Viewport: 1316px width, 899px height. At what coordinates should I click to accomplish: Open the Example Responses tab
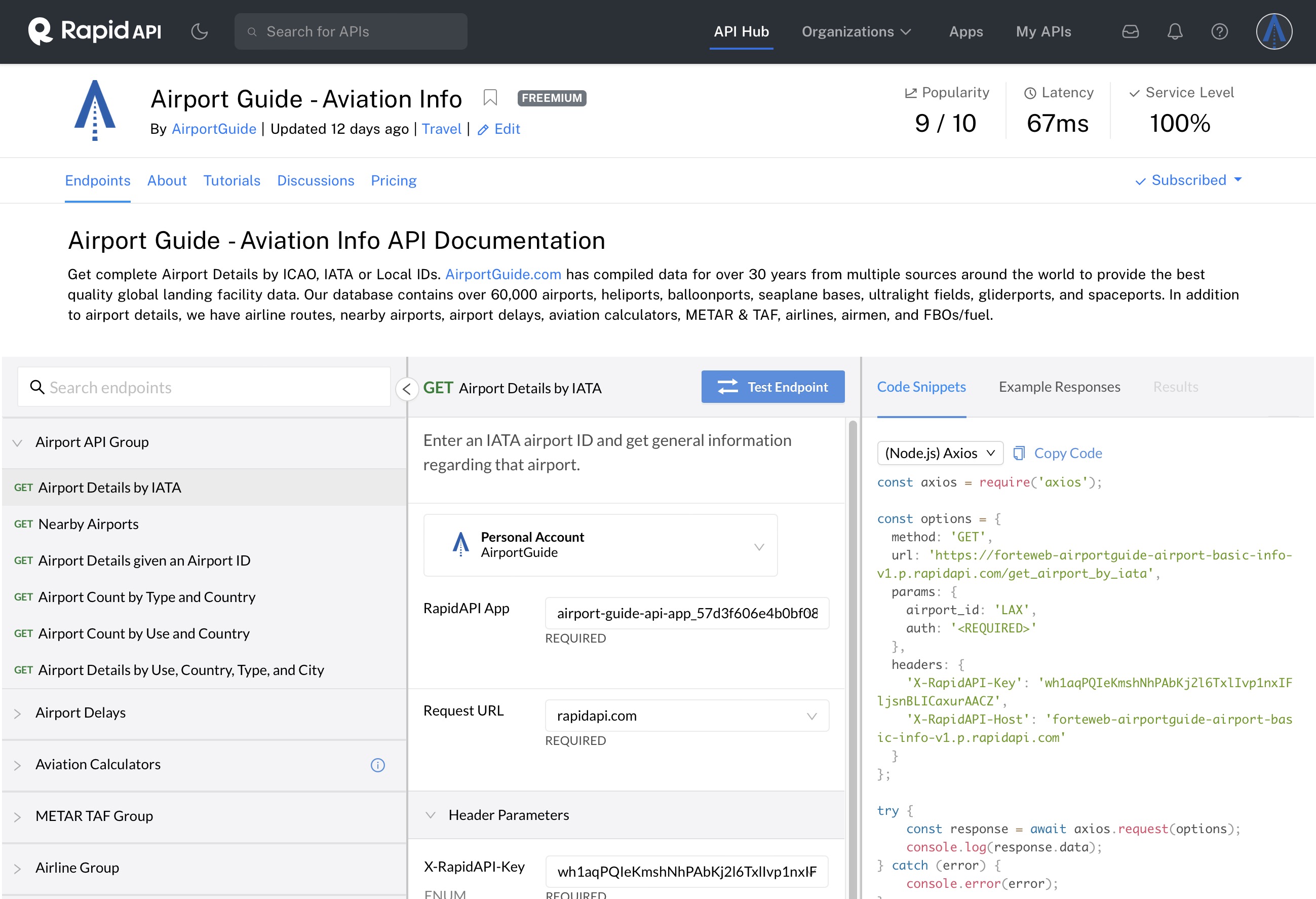(x=1059, y=387)
